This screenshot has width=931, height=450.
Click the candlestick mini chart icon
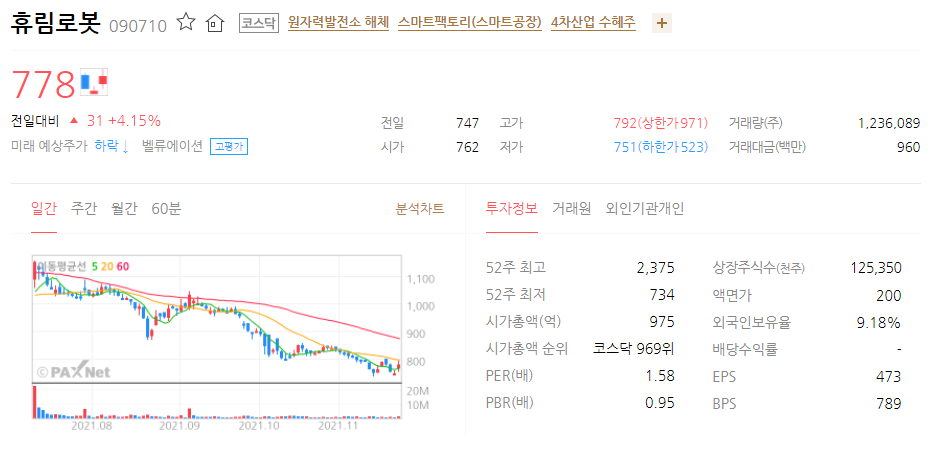tap(94, 81)
